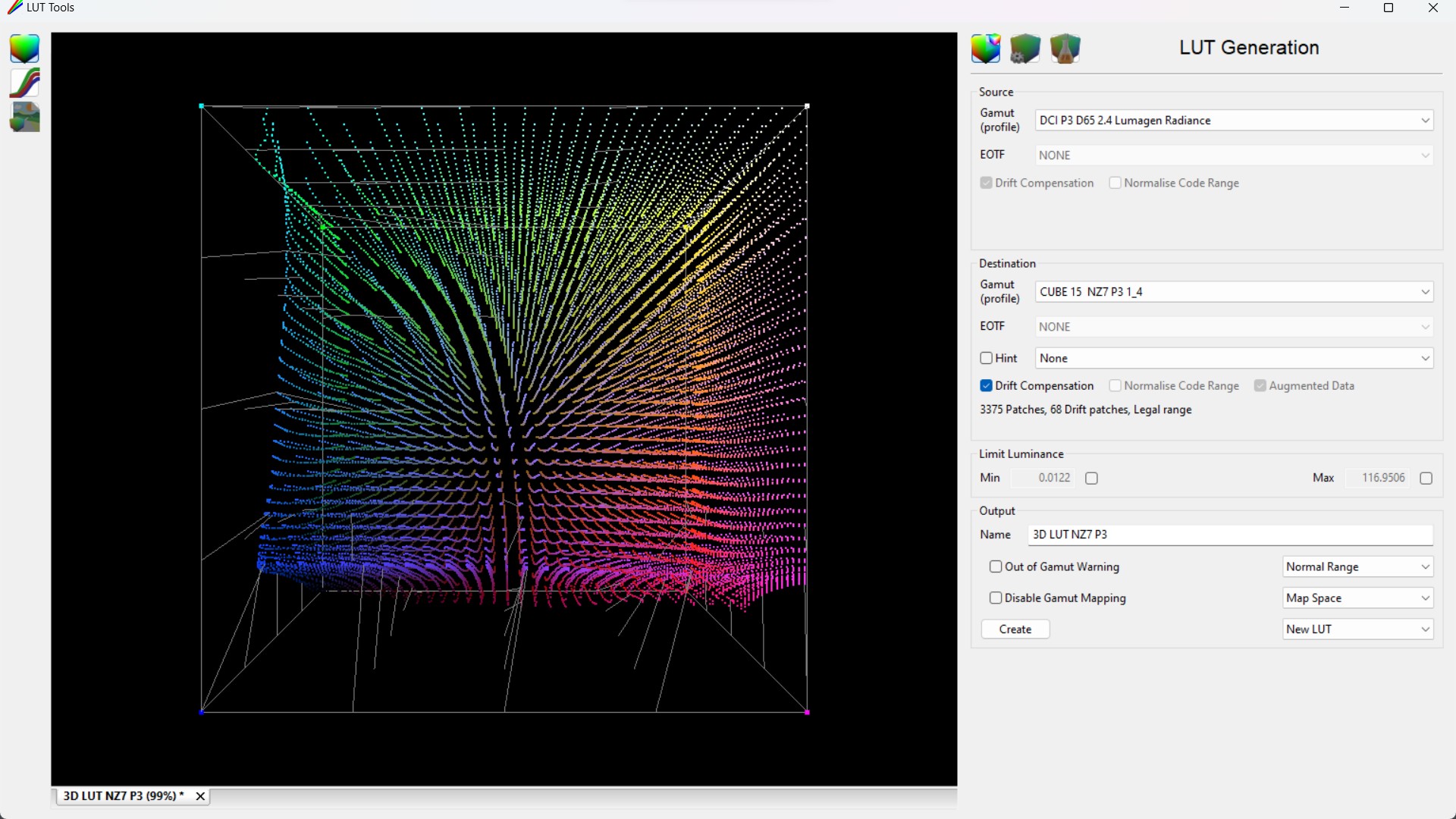This screenshot has height=819, width=1456.
Task: Open the RGB curves view in the sidebar
Action: click(24, 83)
